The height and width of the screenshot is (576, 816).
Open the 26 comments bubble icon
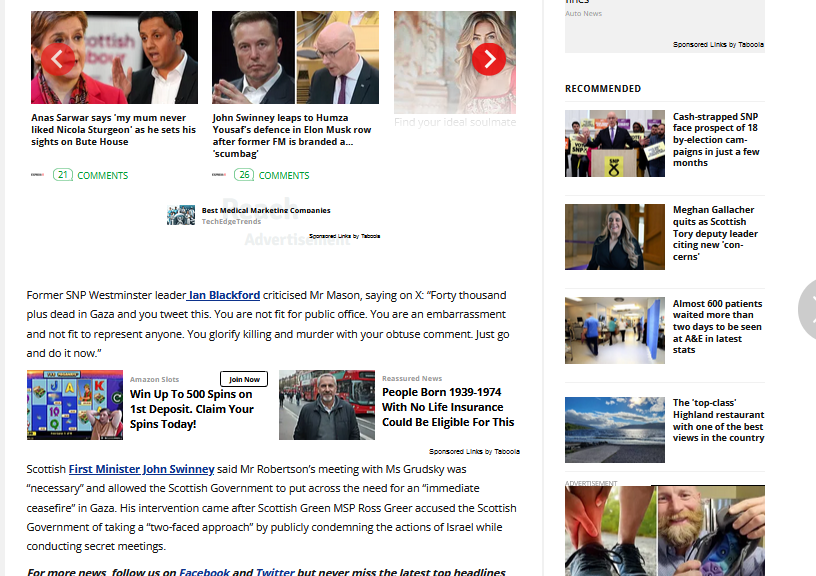[244, 175]
